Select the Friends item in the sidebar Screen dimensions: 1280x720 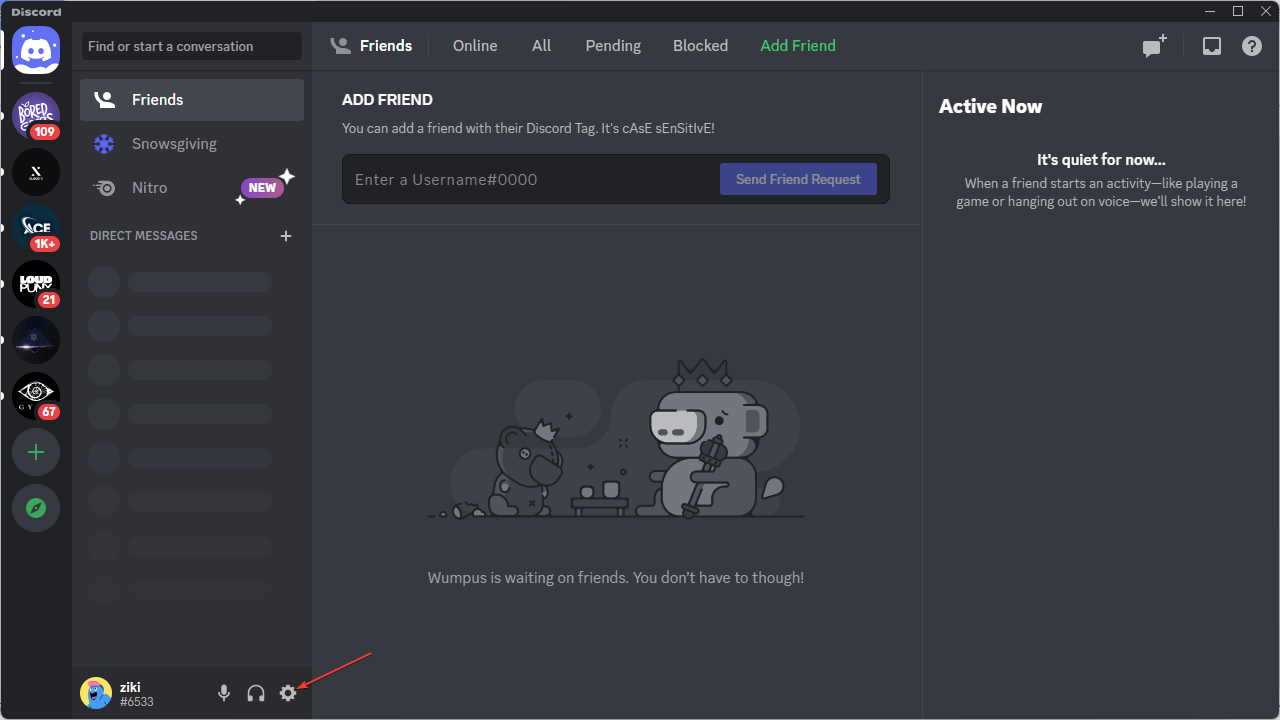192,100
